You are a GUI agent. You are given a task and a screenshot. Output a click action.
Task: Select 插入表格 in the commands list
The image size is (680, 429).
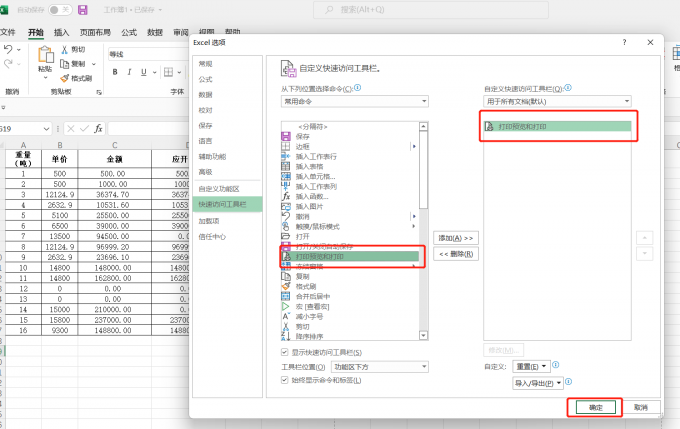tap(350, 166)
